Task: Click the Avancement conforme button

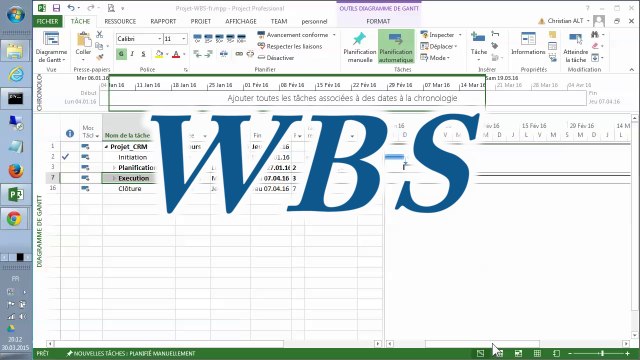Action: click(x=293, y=35)
